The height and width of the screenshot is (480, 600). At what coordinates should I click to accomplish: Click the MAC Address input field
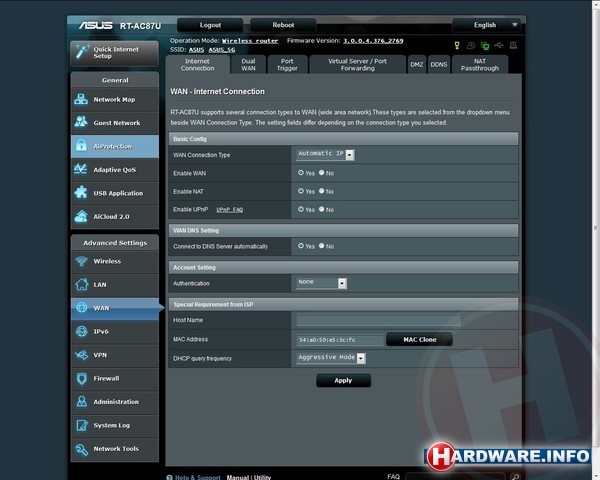[340, 340]
